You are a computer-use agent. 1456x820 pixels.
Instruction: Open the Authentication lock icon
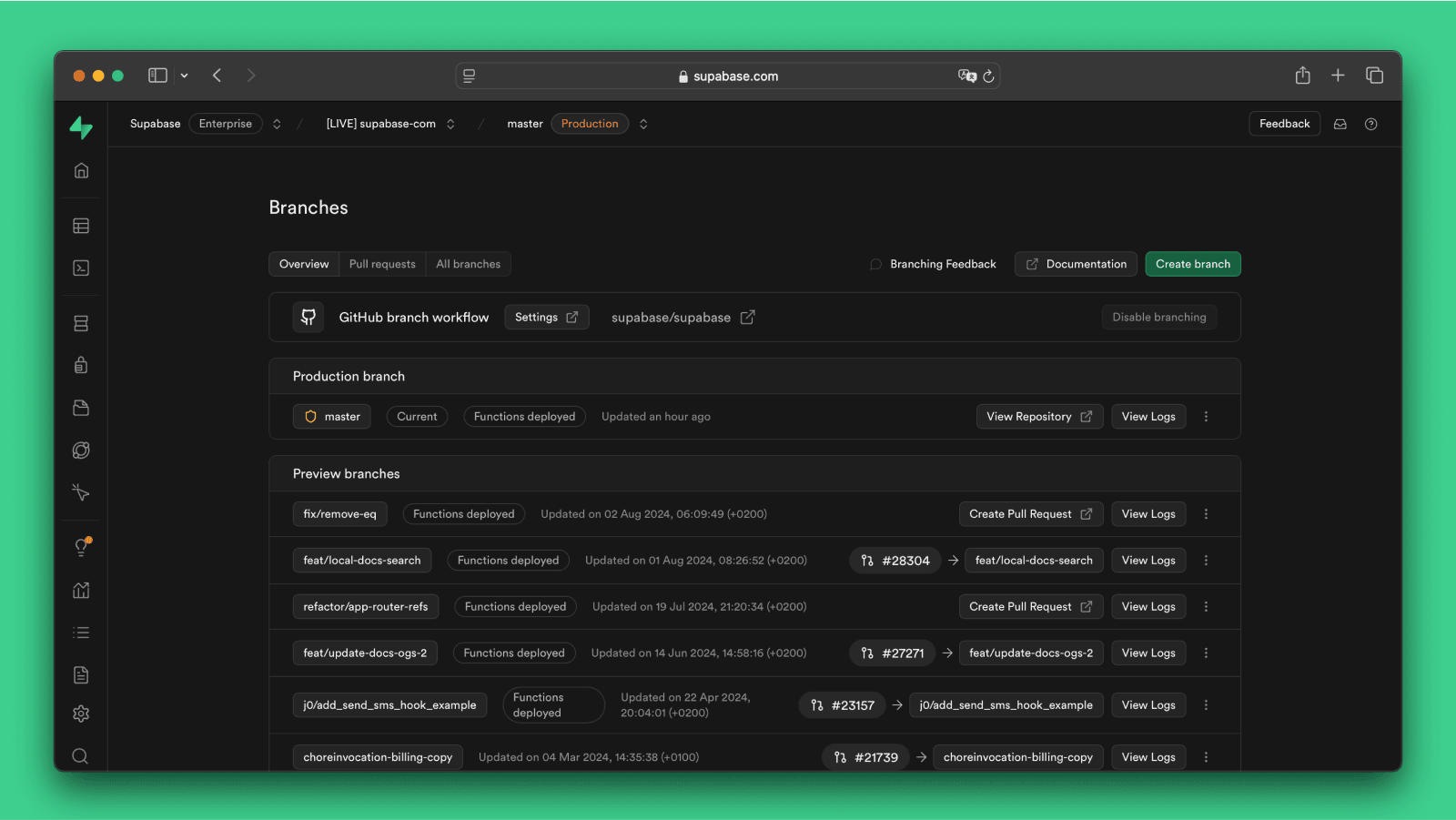81,365
